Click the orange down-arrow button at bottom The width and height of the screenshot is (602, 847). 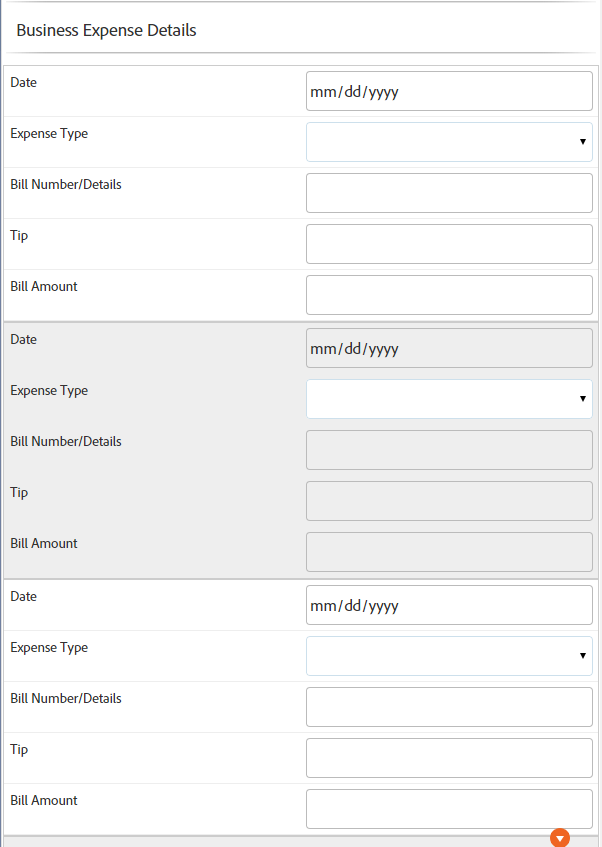[x=560, y=837]
